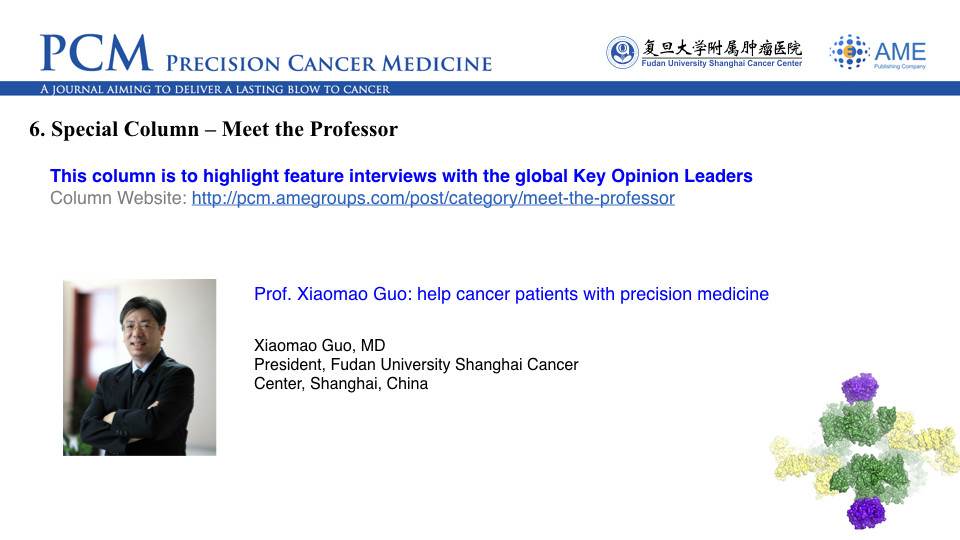Select the 'Xiaomao Guo, MD' name line
The image size is (960, 540).
coord(320,345)
